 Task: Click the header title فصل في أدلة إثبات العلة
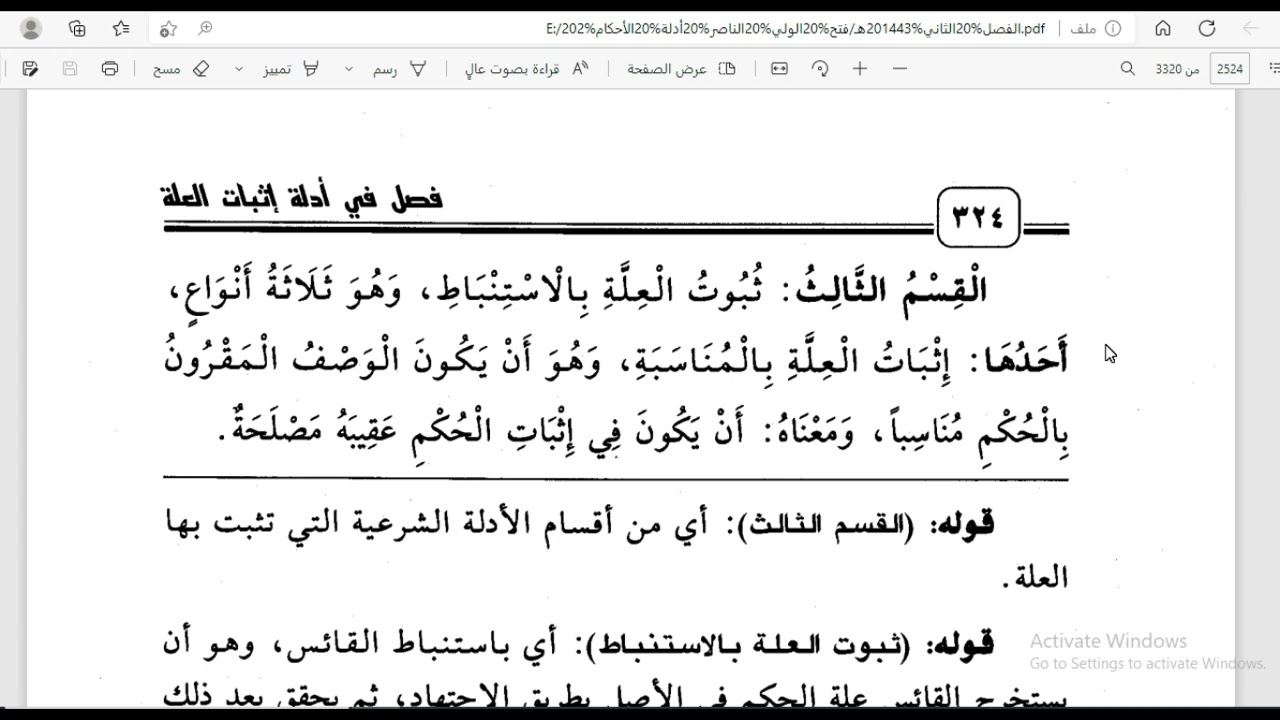point(302,197)
